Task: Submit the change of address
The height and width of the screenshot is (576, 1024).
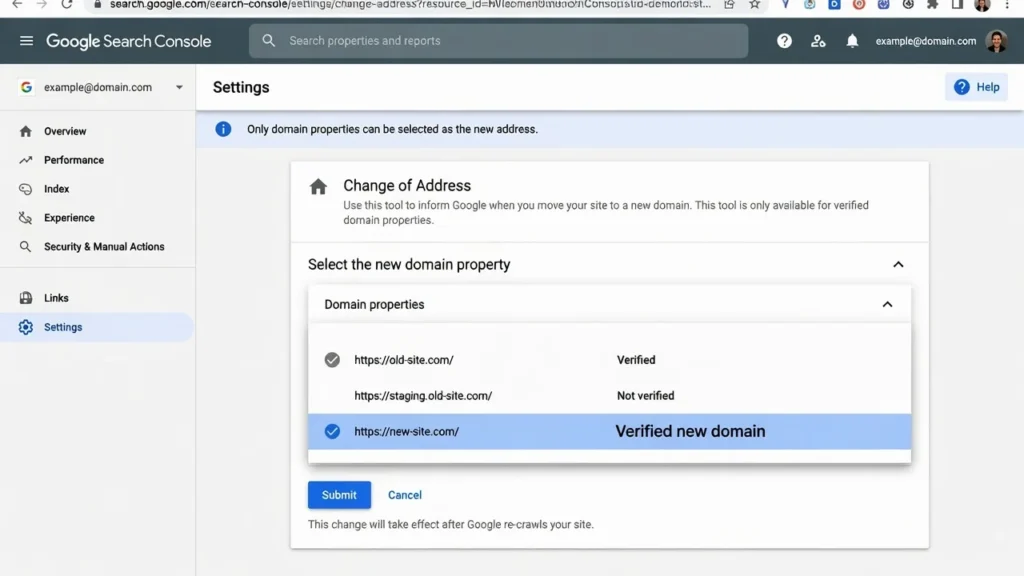Action: [x=340, y=495]
